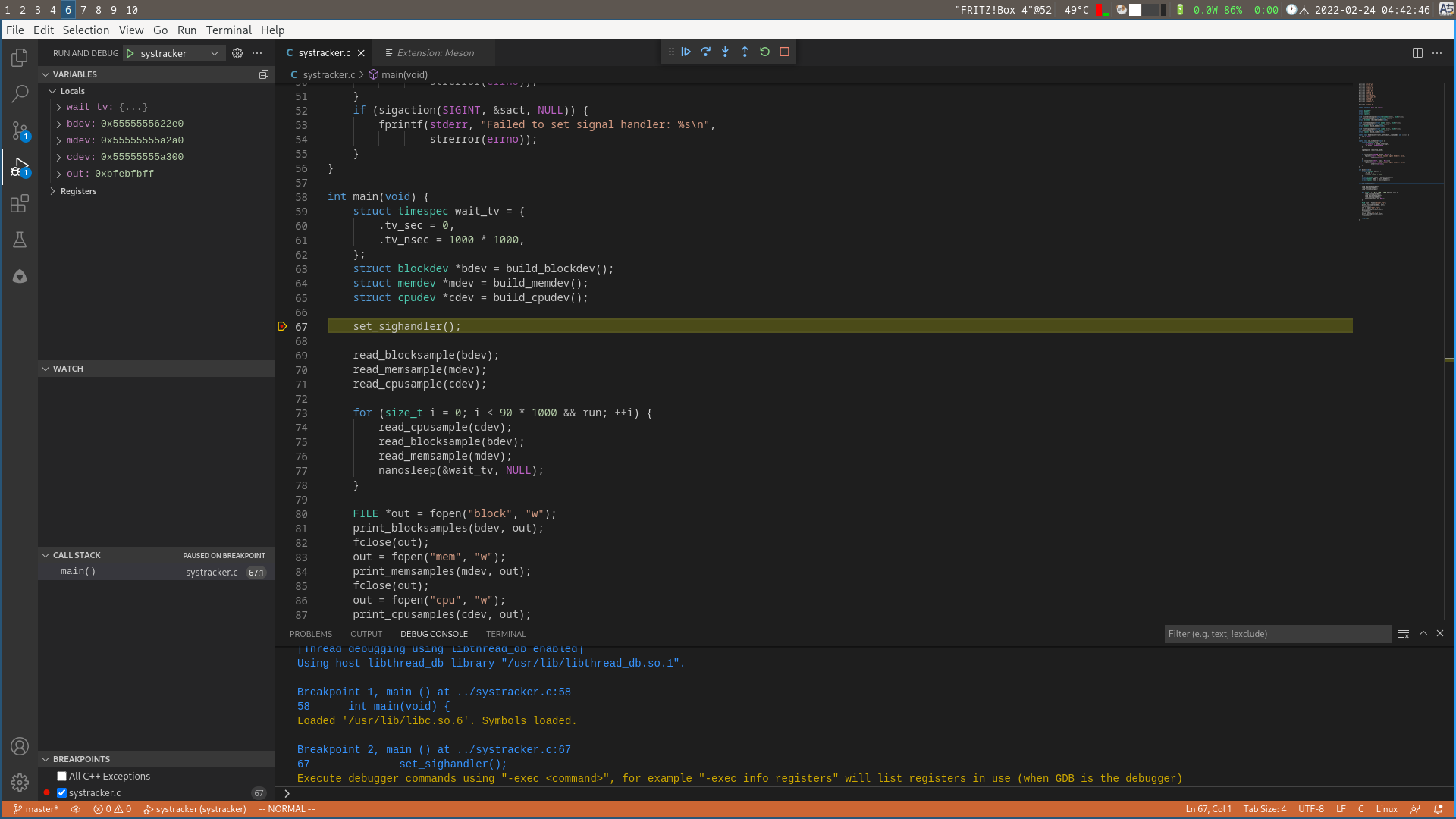Open the Source Control view icon
This screenshot has width=1456, height=819.
20,130
